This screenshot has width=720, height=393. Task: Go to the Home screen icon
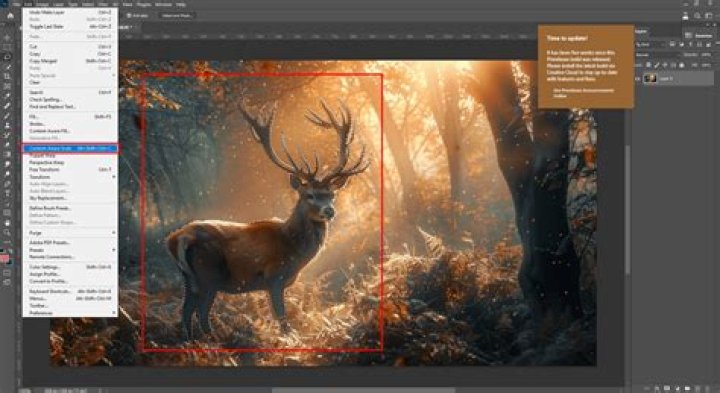(10, 15)
